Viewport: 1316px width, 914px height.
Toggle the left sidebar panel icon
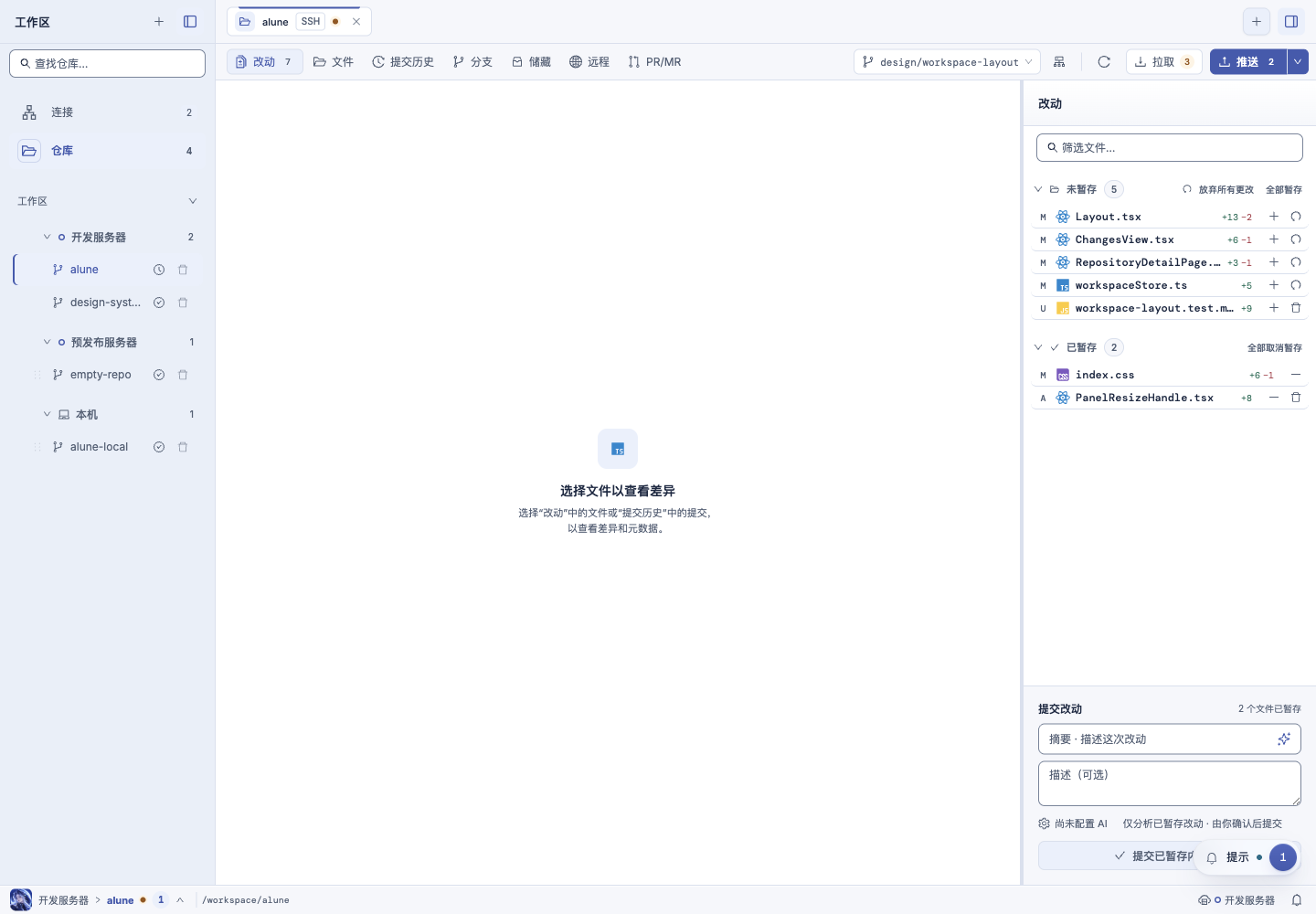tap(190, 22)
